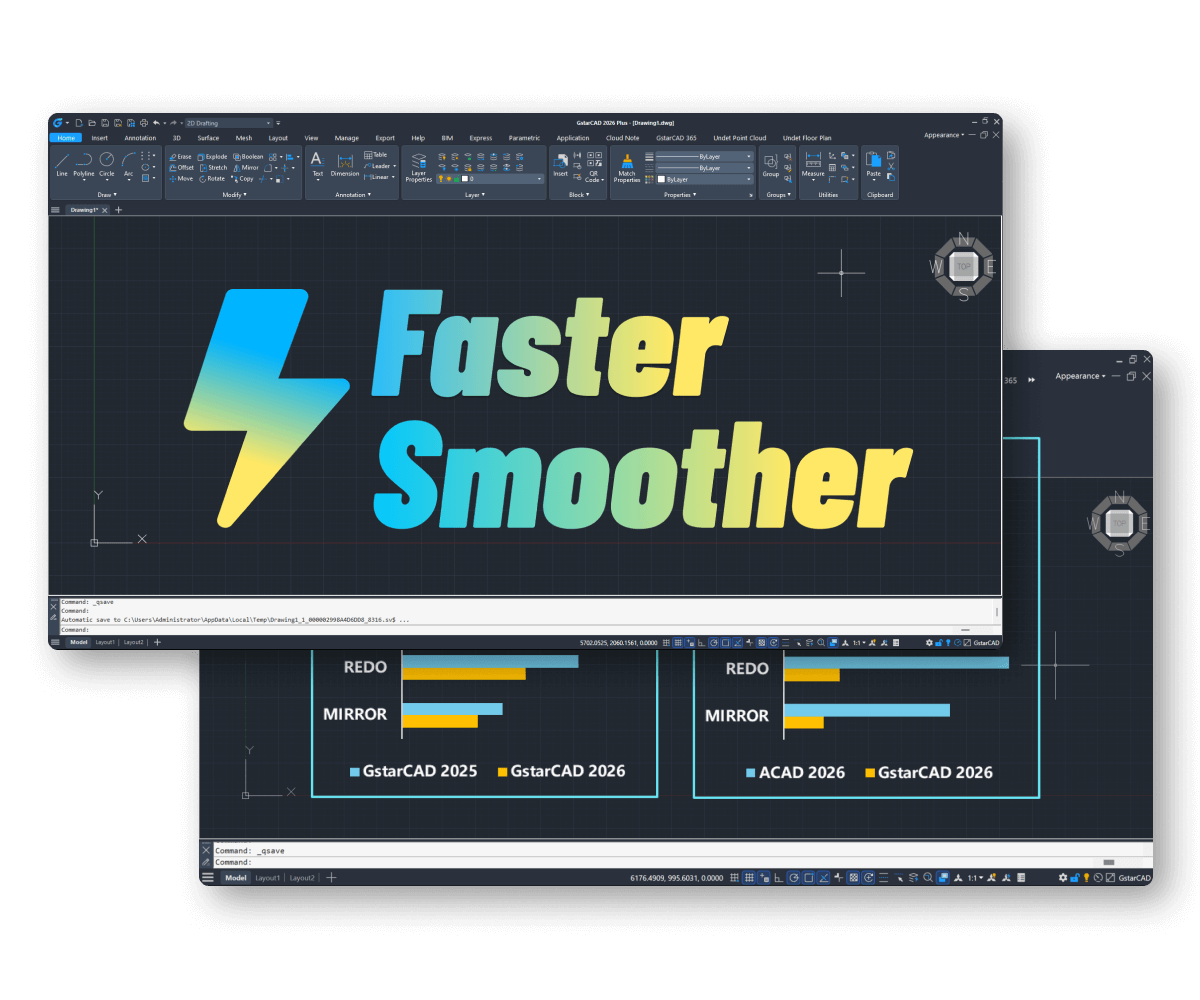Toggle the Model space button in status bar
Image resolution: width=1200 pixels, height=1000 pixels.
(78, 642)
